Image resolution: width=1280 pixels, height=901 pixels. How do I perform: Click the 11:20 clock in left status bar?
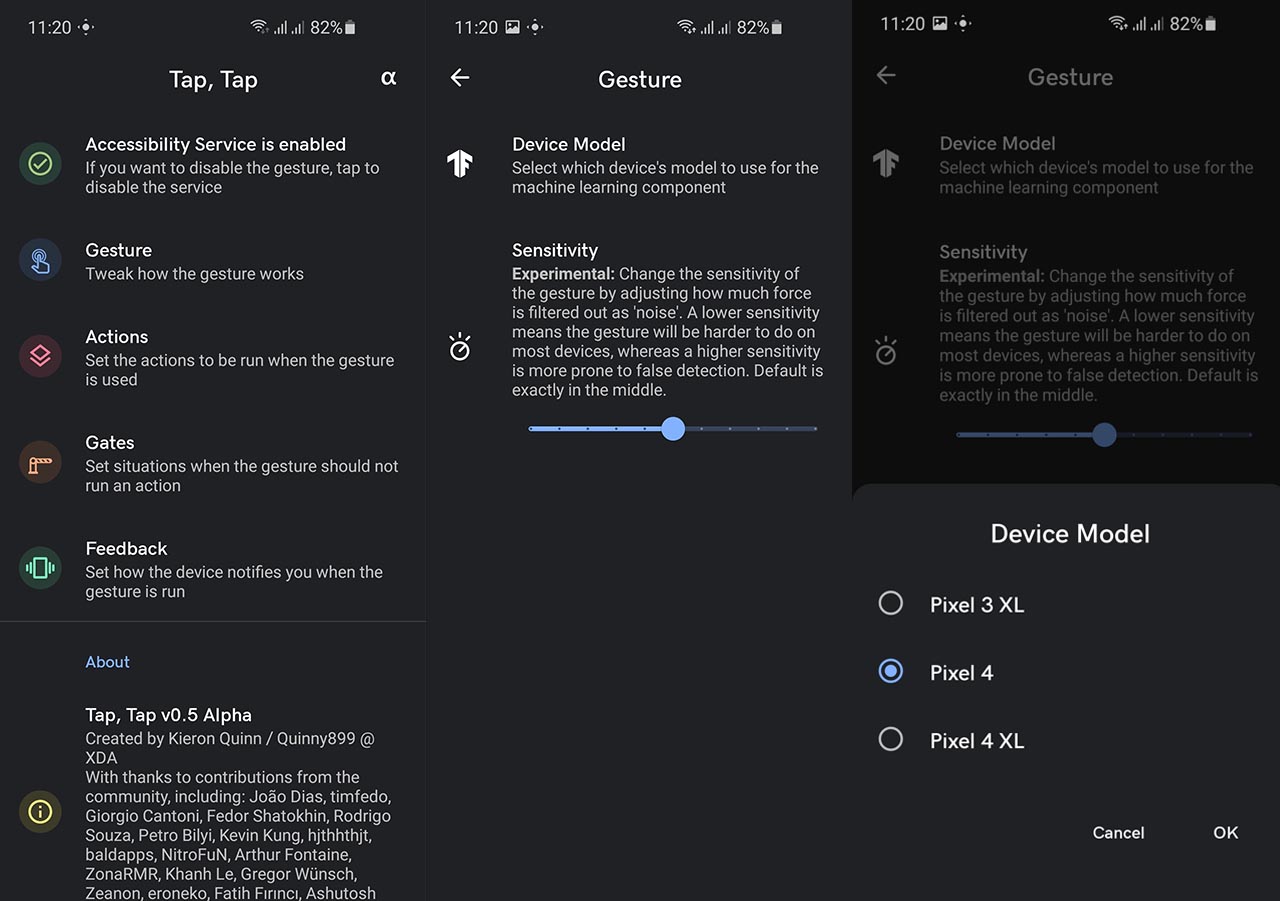coord(49,28)
